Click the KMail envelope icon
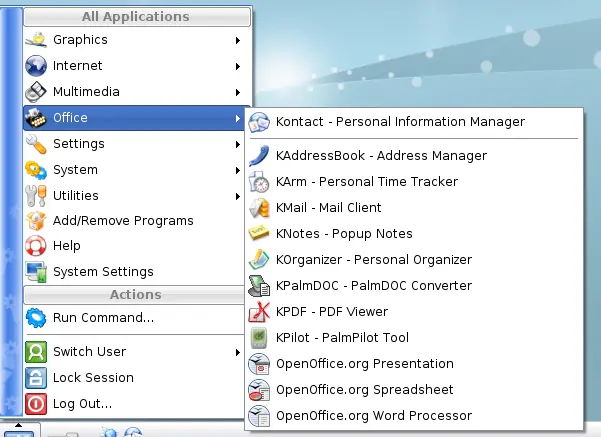 [x=259, y=208]
